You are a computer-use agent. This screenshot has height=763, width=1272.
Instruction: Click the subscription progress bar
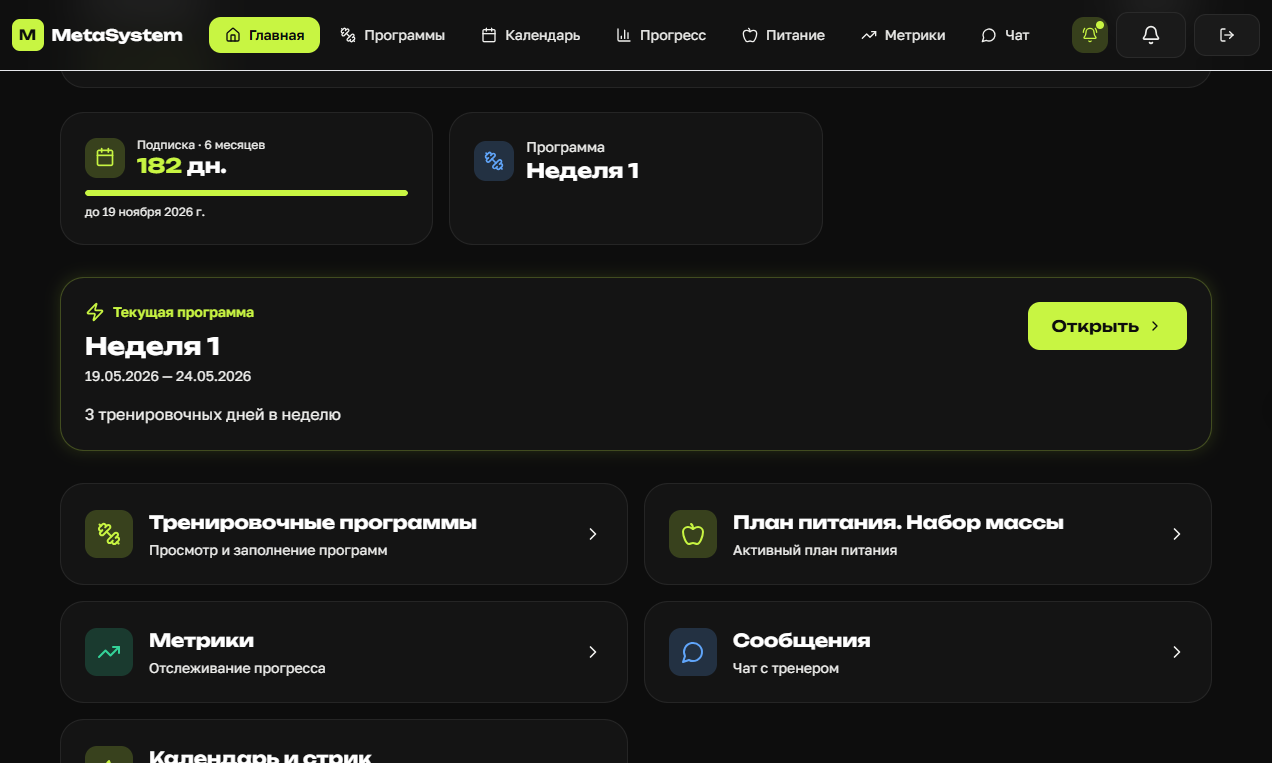[246, 193]
